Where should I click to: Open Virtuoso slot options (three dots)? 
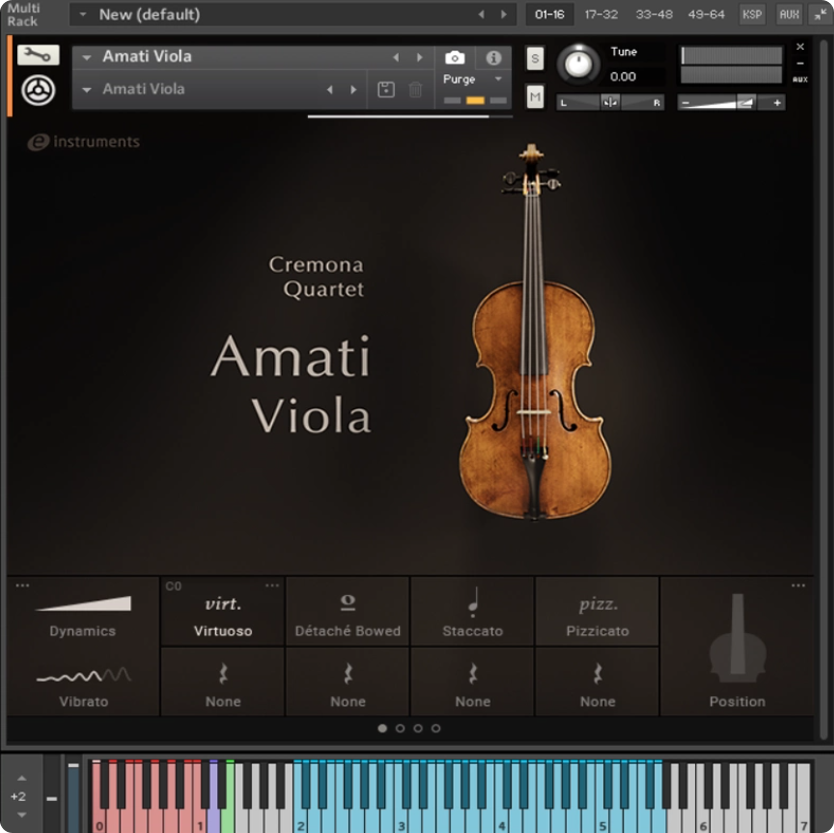272,585
